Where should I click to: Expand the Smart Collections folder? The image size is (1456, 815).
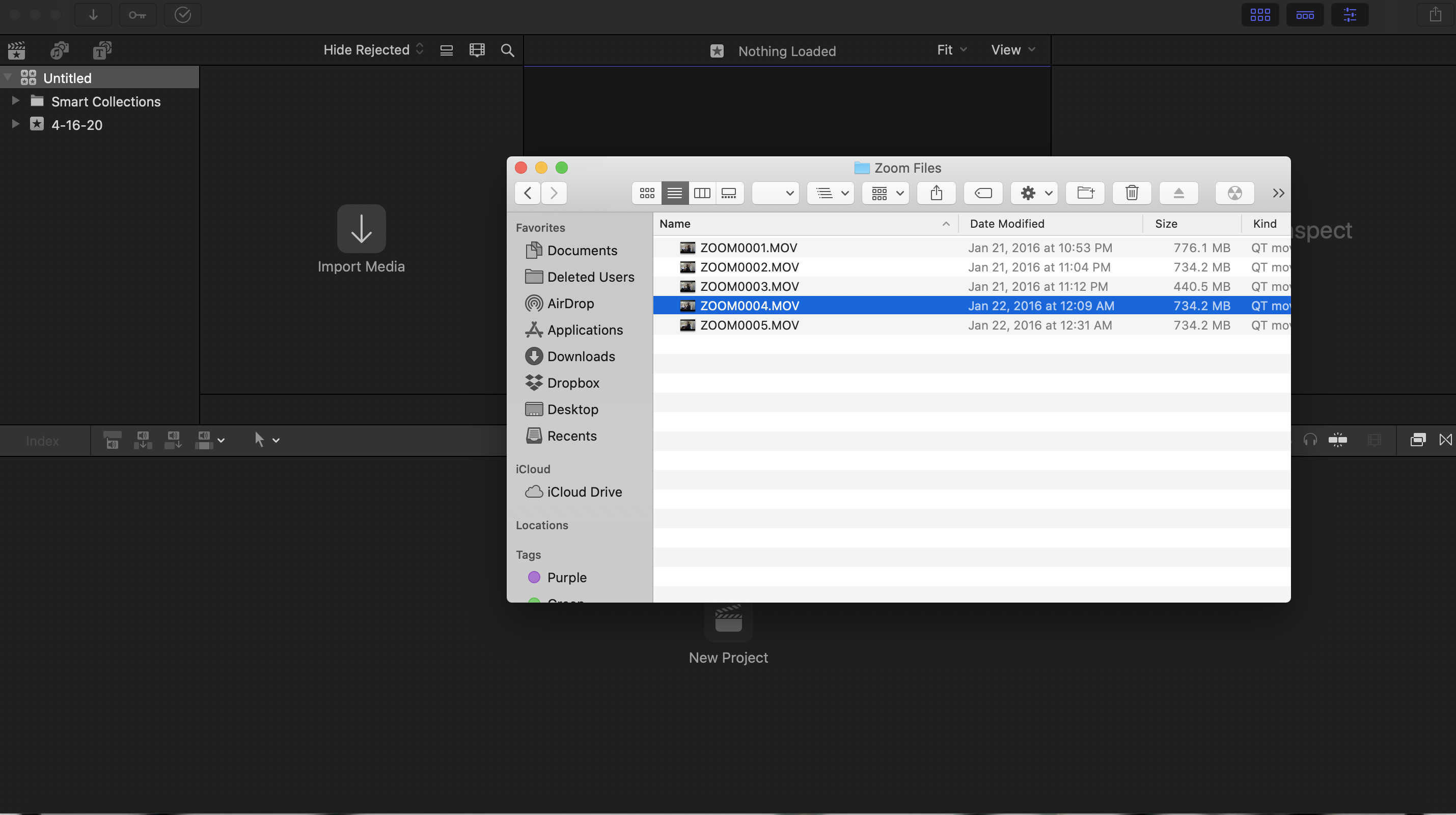pos(16,101)
